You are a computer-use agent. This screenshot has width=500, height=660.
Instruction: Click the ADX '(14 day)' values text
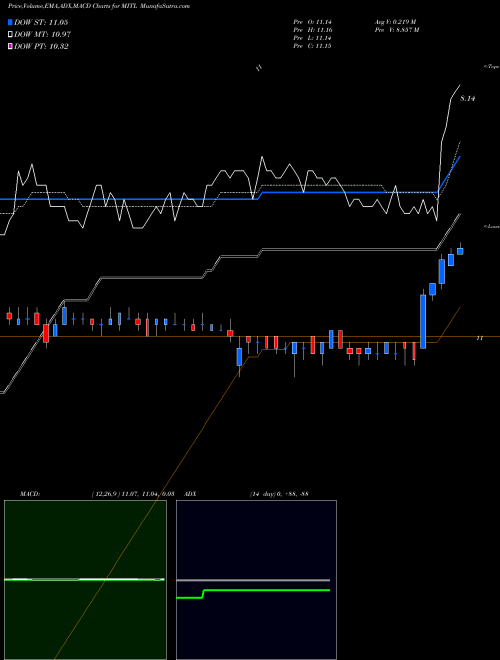pyautogui.click(x=279, y=494)
